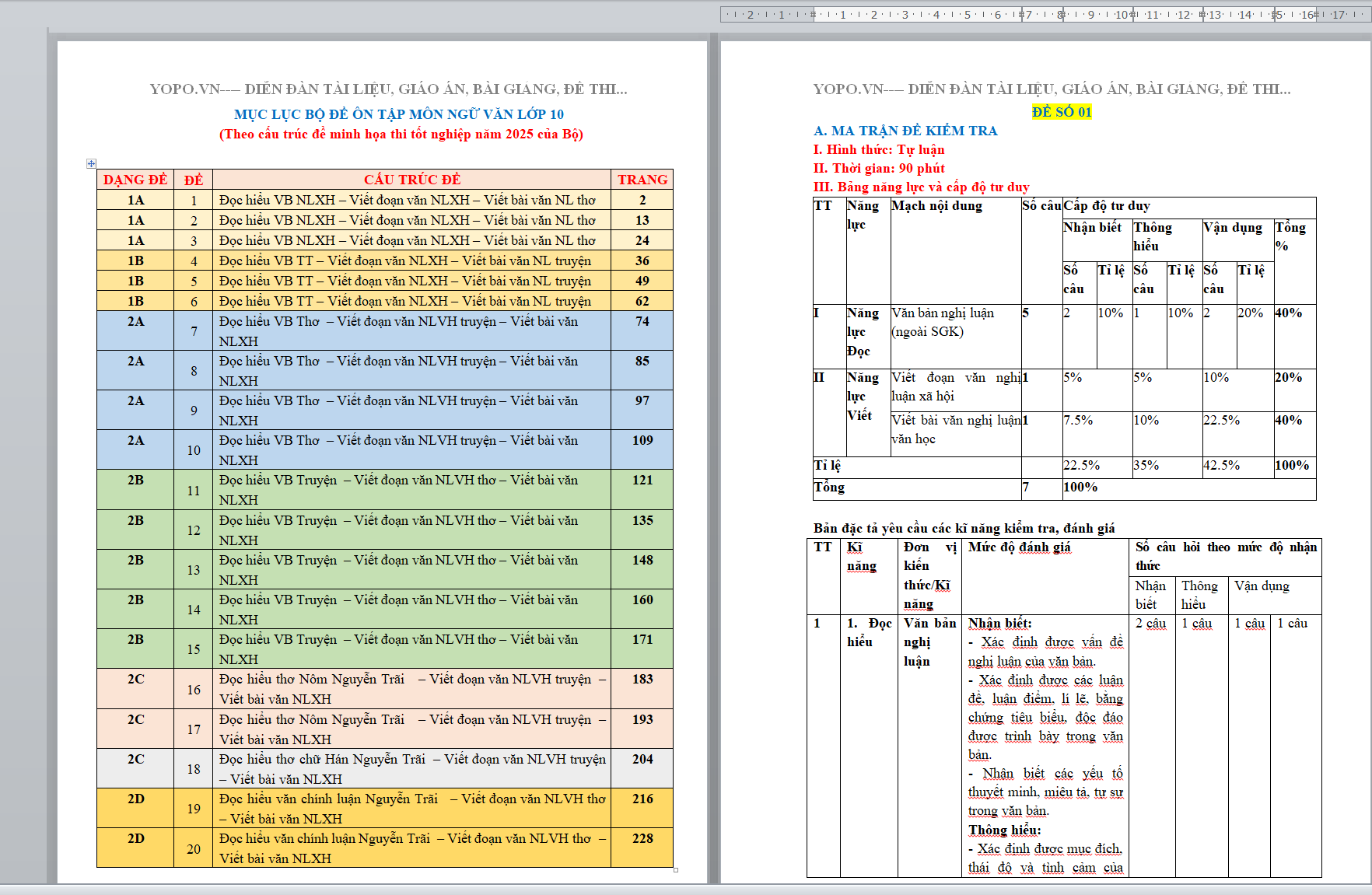Select the CẤU TRÚC ĐỀ column header

coord(412,180)
